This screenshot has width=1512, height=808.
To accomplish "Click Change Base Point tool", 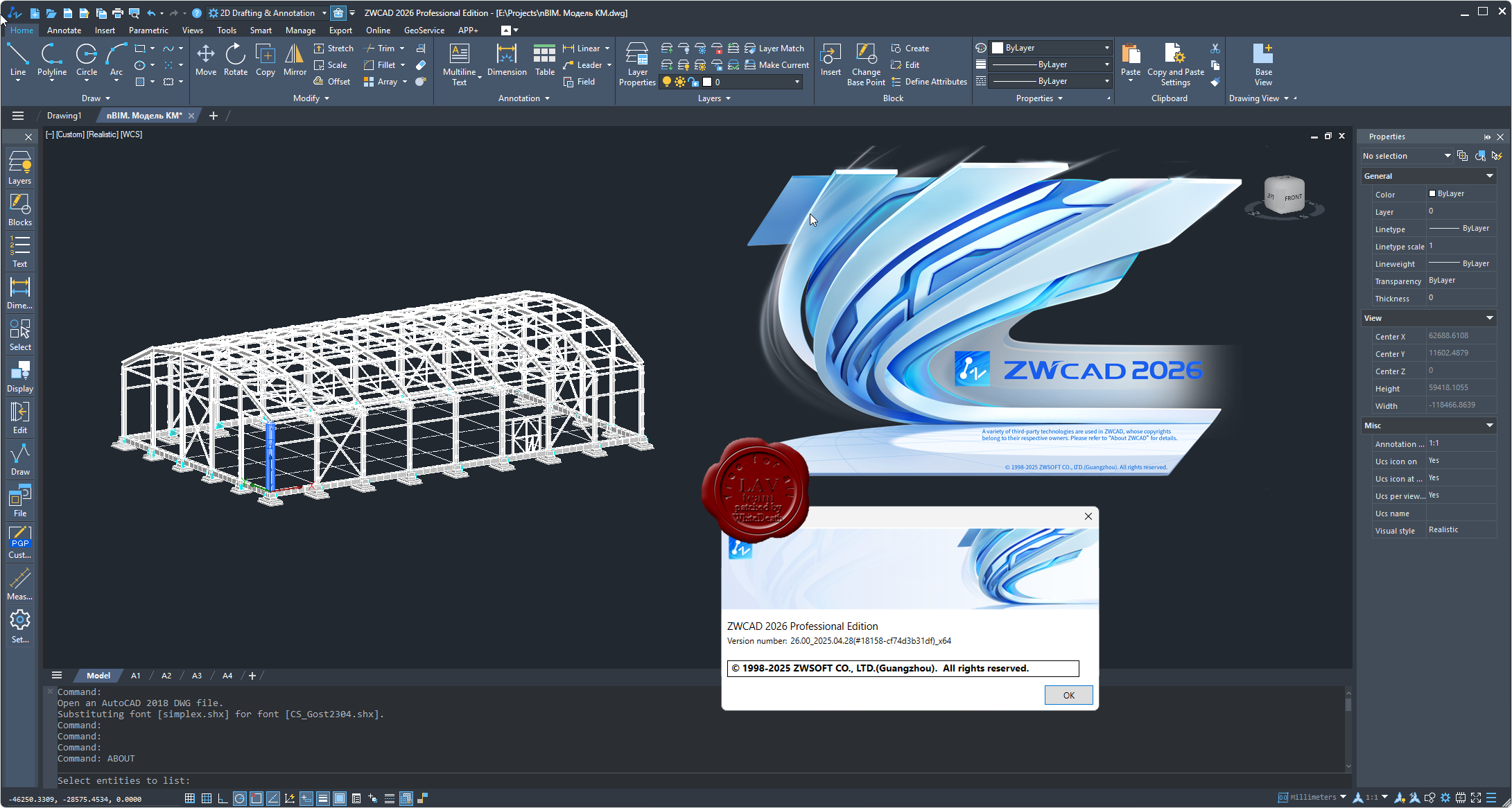I will click(x=866, y=64).
